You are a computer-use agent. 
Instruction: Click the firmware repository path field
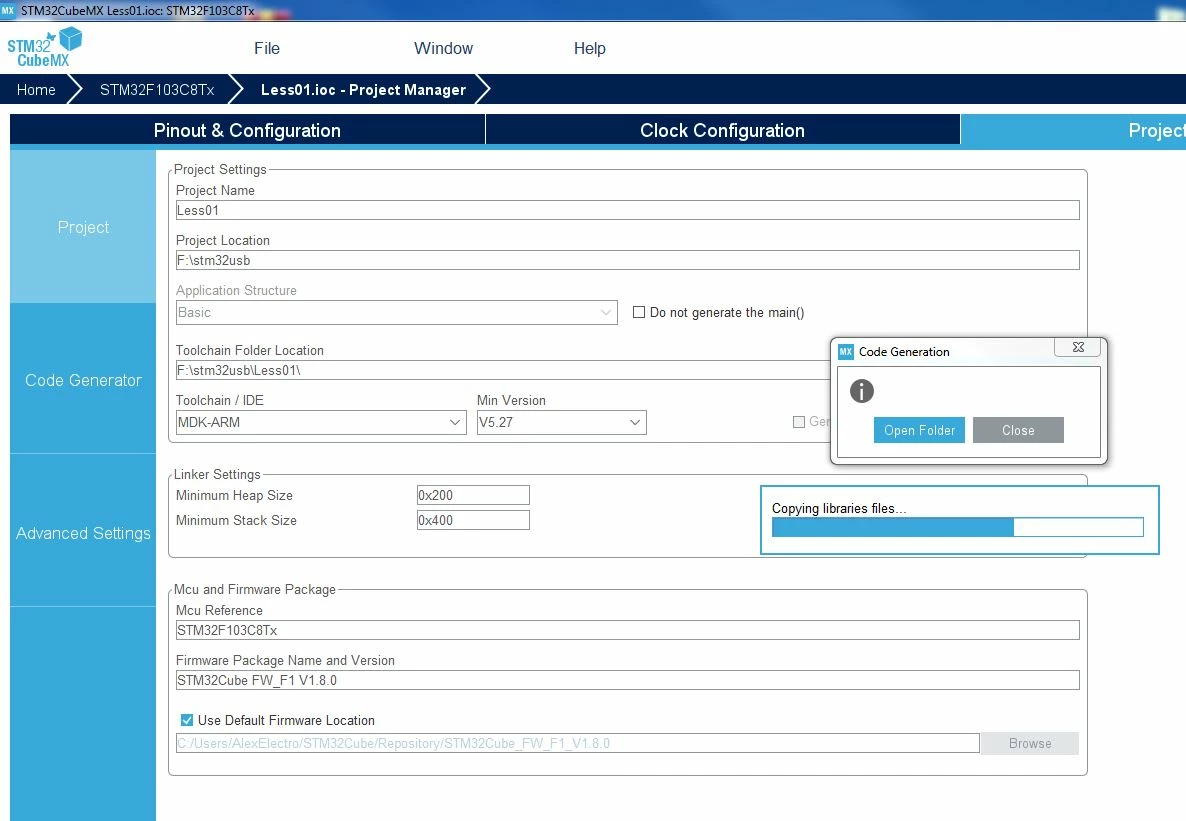pos(577,743)
